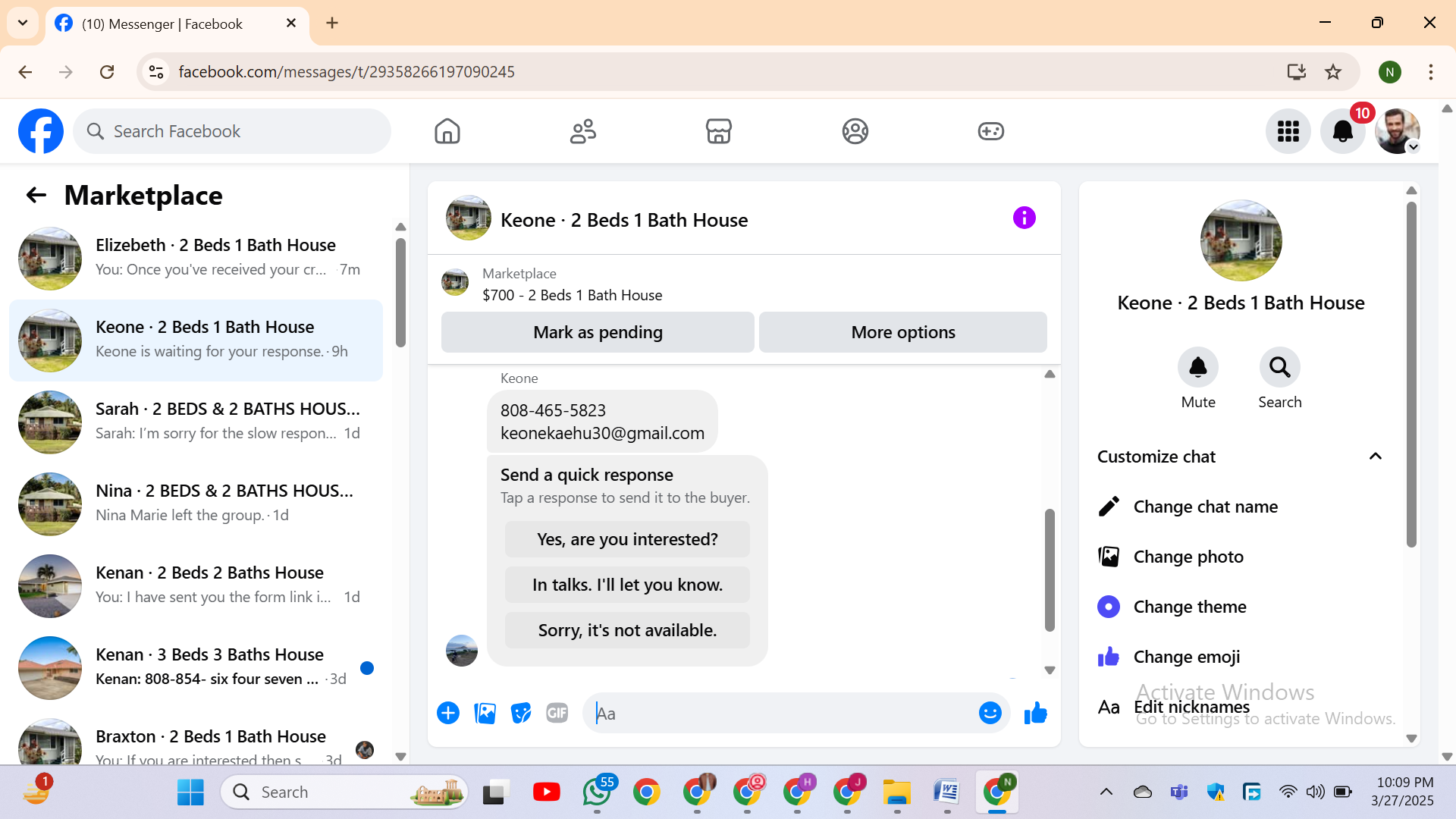Choose a GIF in the composer
Screen dimensions: 1456x819
(557, 713)
